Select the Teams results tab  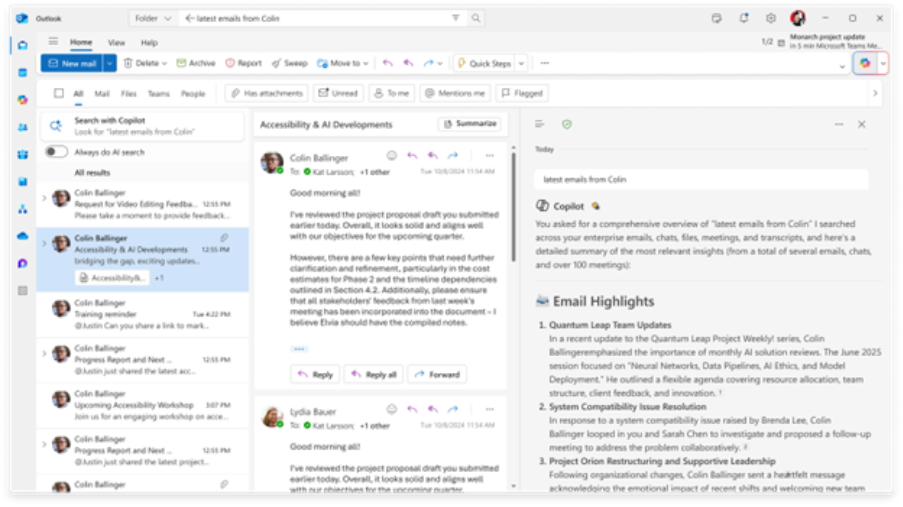pyautogui.click(x=158, y=93)
